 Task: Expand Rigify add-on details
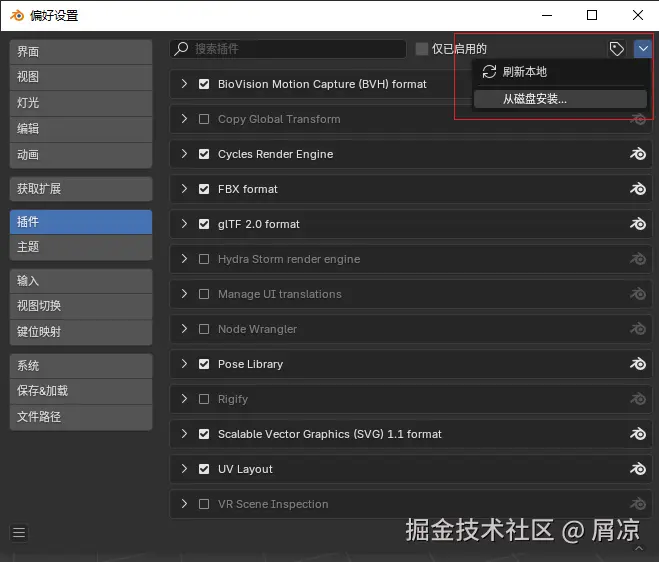(184, 398)
